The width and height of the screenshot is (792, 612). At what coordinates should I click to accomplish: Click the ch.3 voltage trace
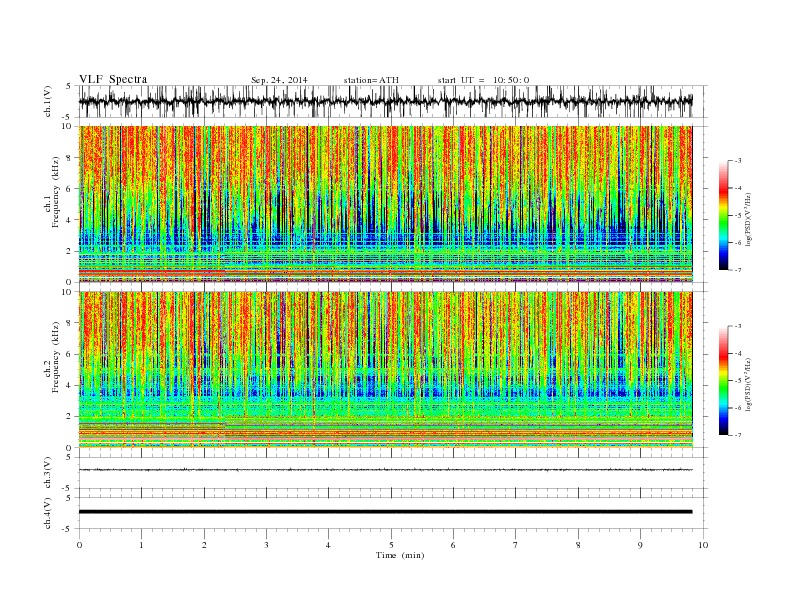point(386,470)
